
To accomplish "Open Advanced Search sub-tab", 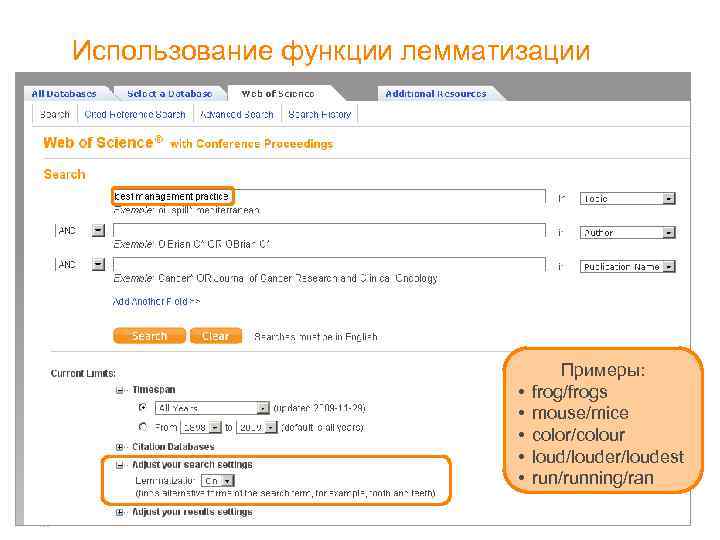I will click(x=237, y=114).
